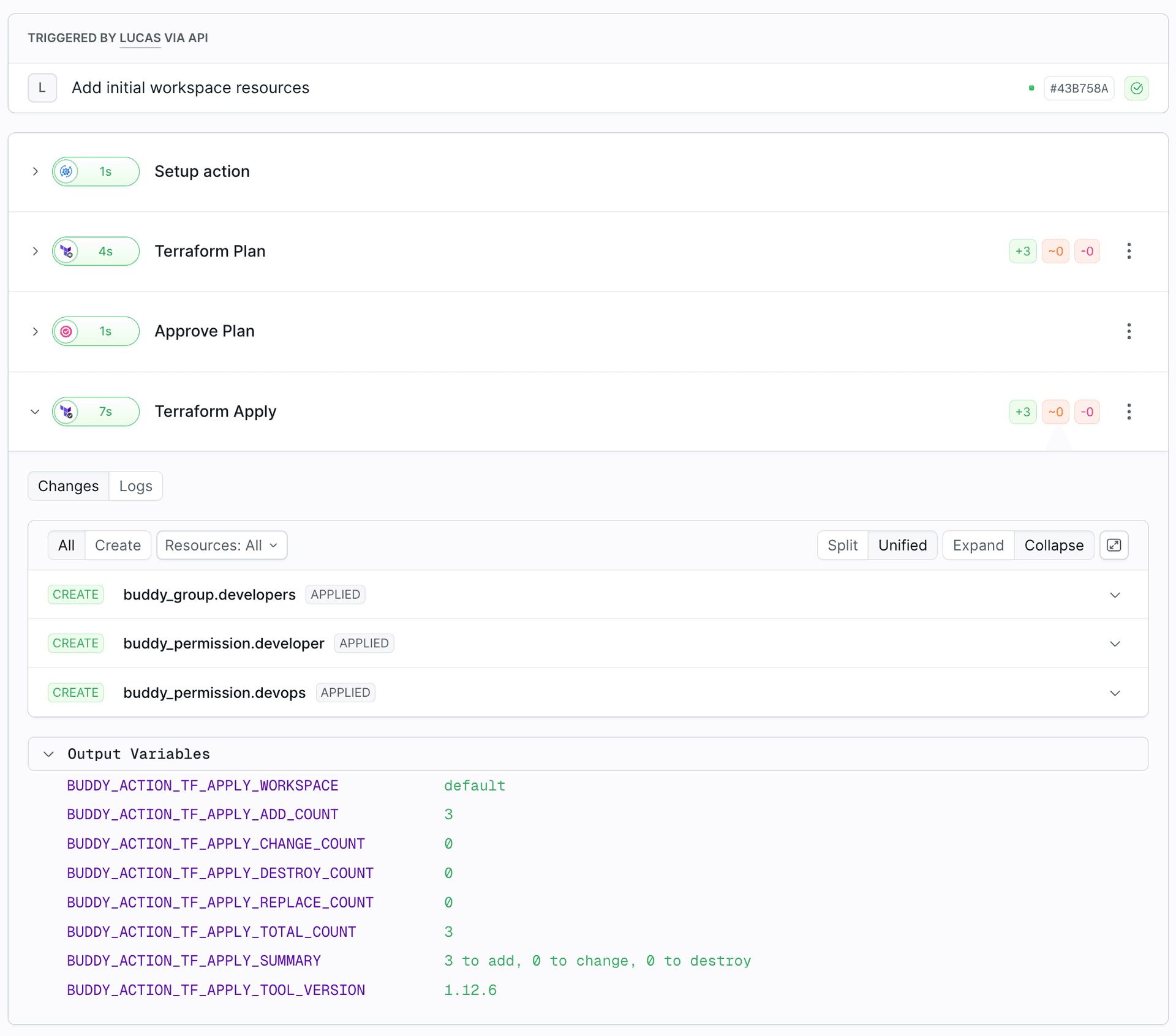Expand the Terraform Plan row
The width and height of the screenshot is (1176, 1036).
click(35, 251)
